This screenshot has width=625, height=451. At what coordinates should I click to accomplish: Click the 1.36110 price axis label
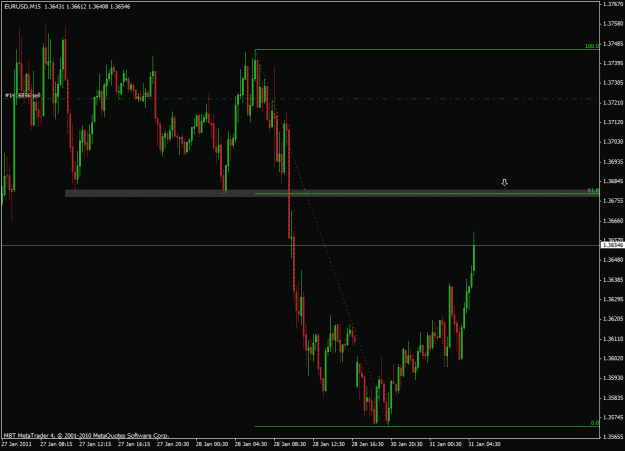[613, 339]
